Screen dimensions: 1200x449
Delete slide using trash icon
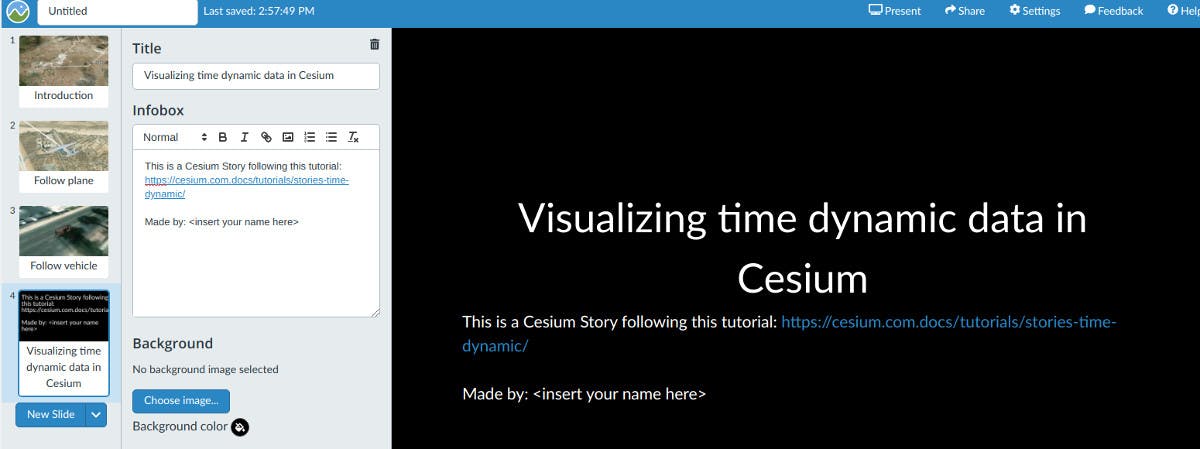pos(374,44)
